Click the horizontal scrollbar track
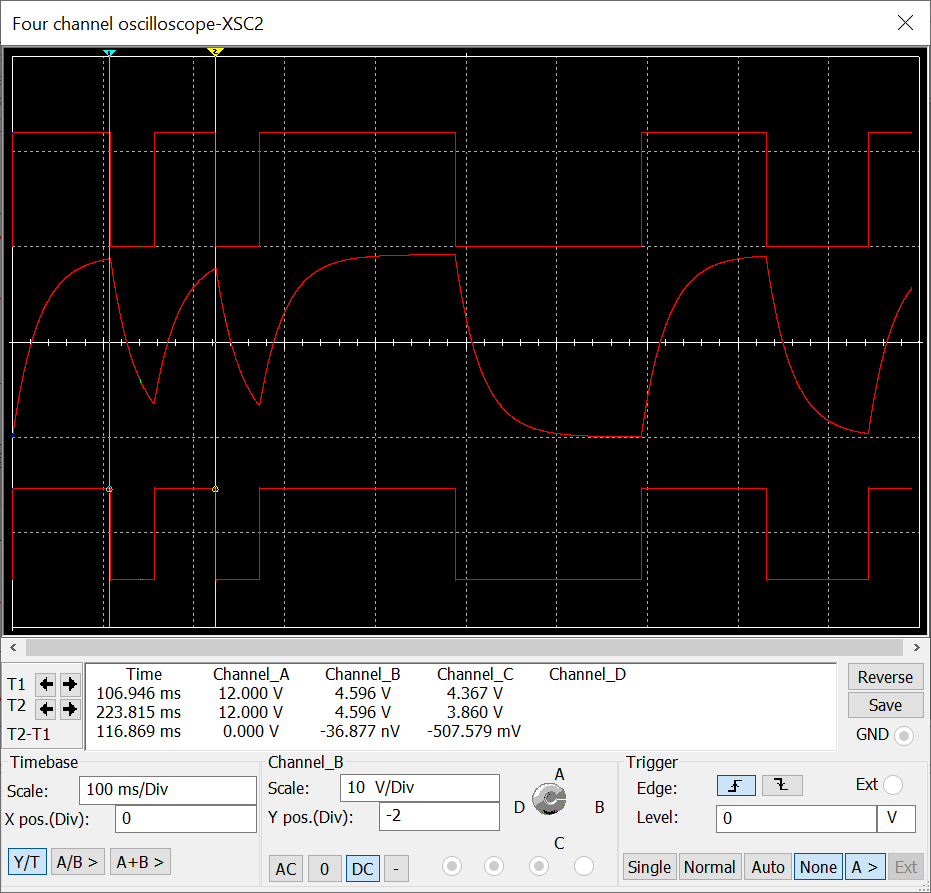931x893 pixels. (x=464, y=647)
